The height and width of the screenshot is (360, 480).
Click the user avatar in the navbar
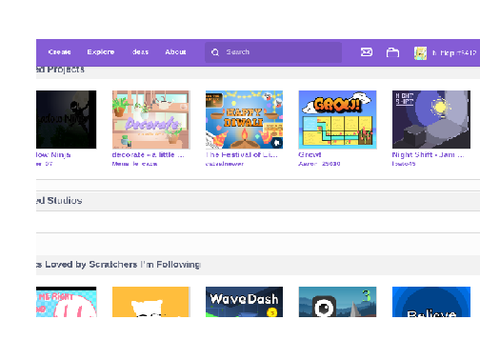pos(420,53)
